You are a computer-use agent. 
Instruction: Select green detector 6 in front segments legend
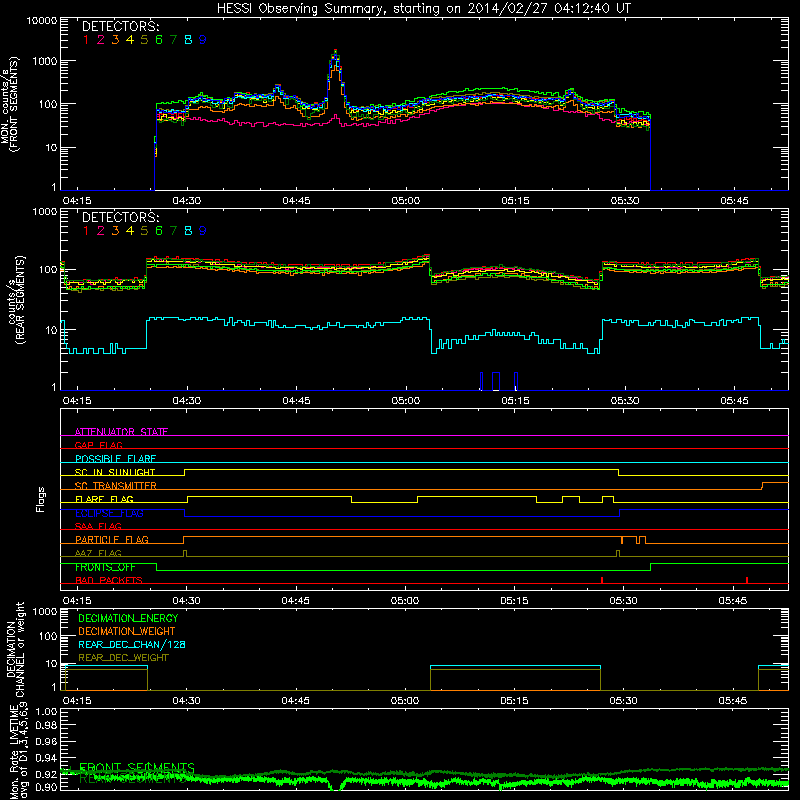[x=159, y=40]
